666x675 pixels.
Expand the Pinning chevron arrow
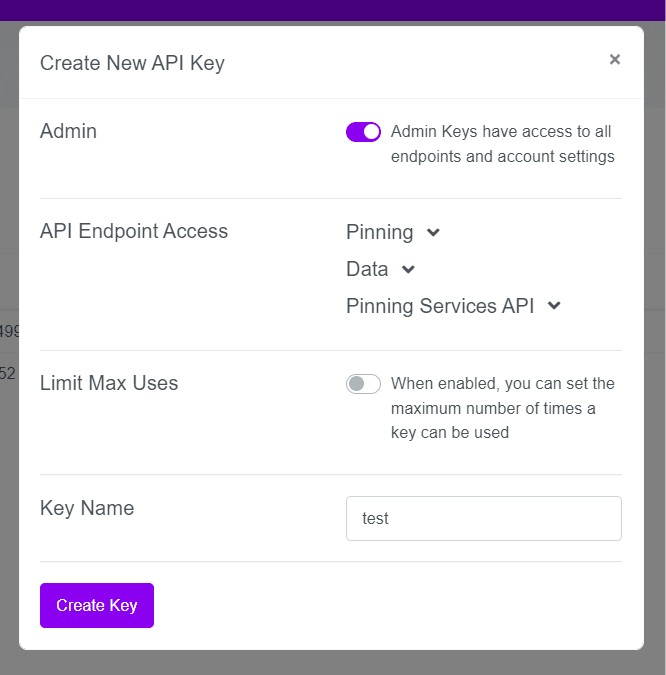(x=433, y=232)
